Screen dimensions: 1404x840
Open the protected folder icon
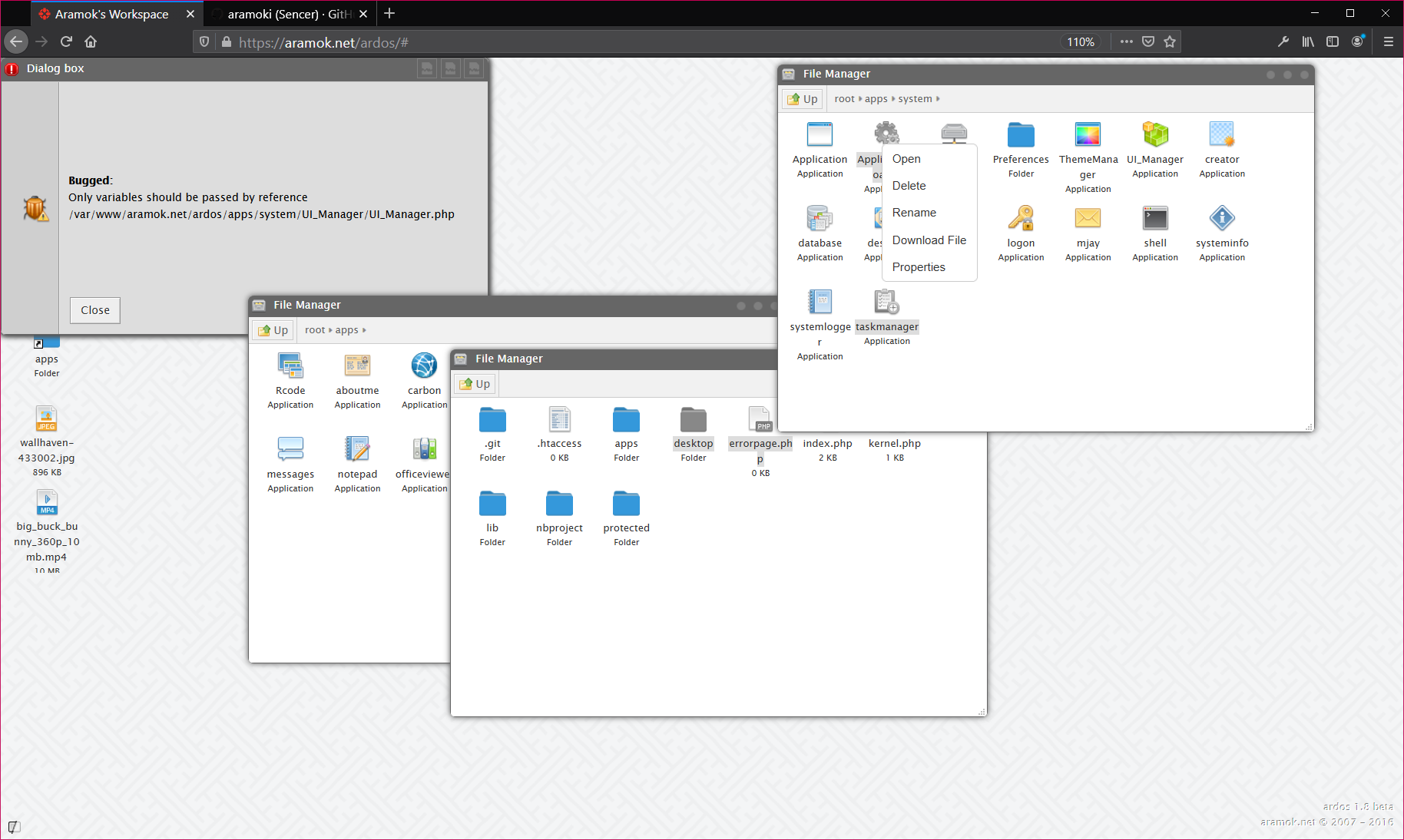(x=626, y=504)
